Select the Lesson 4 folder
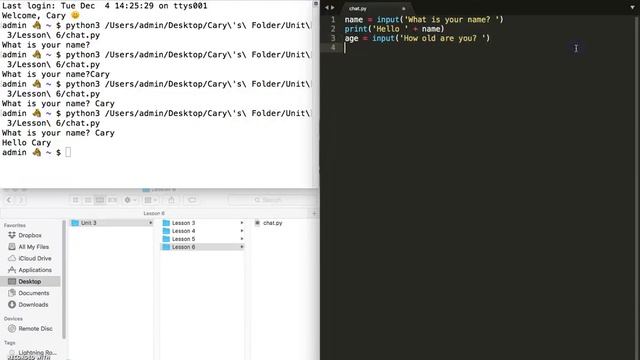Image resolution: width=640 pixels, height=360 pixels. [x=183, y=231]
